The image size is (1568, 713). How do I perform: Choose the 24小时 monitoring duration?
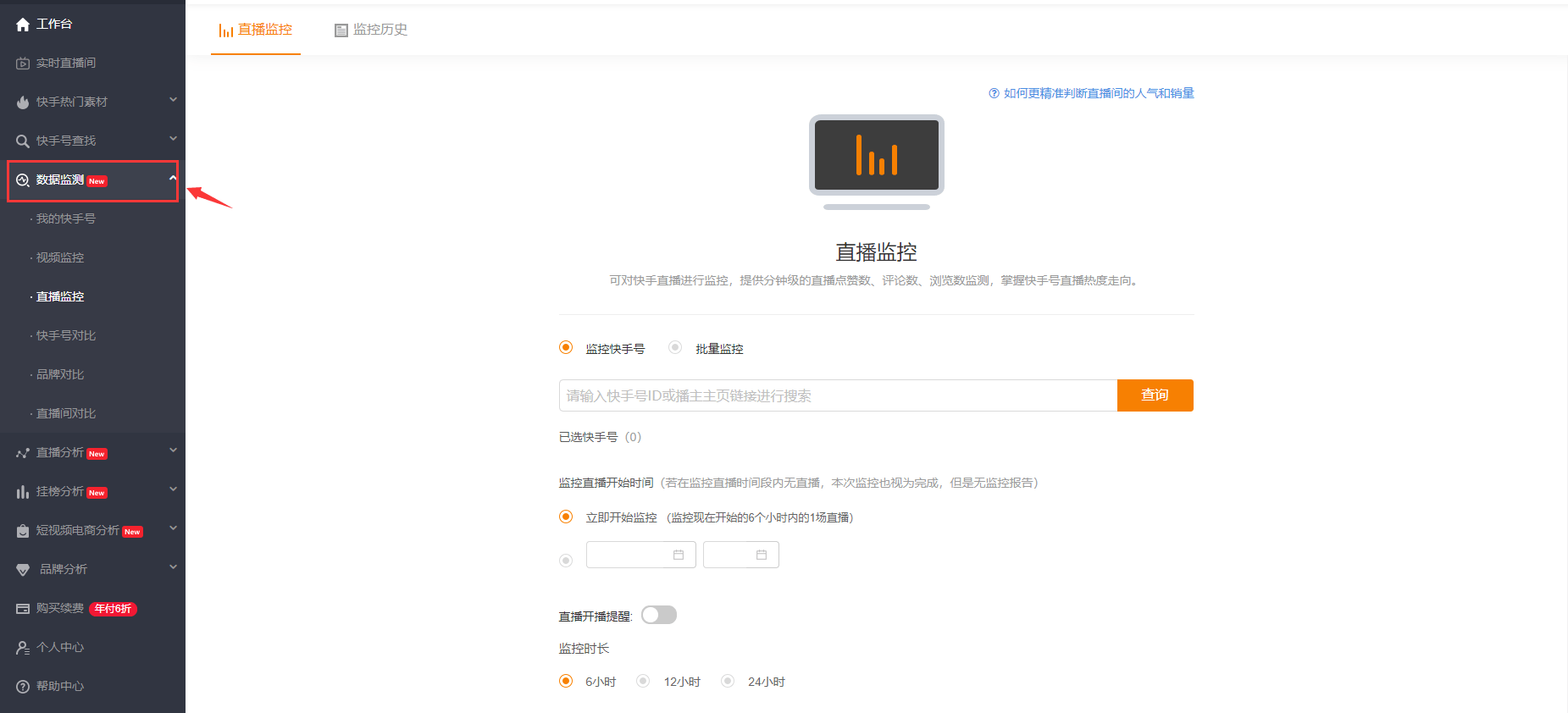tap(727, 681)
